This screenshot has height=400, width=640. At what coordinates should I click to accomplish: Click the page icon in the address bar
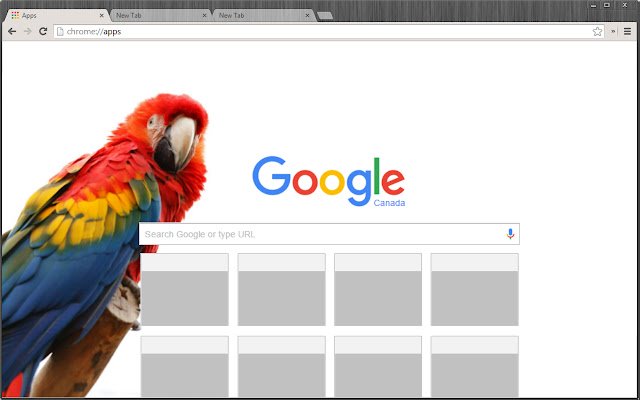click(x=60, y=31)
